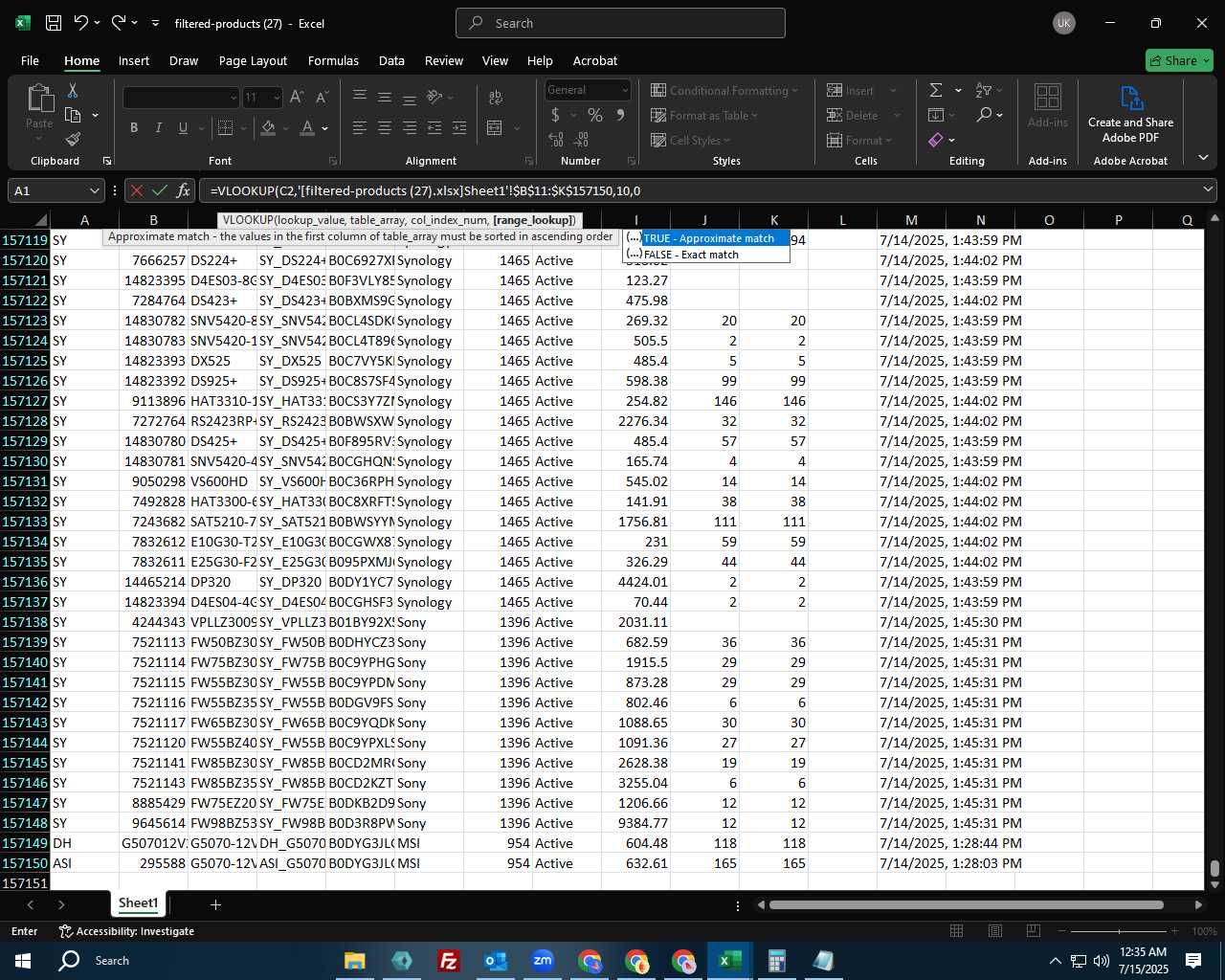Click the AutoSum sigma icon
The image size is (1225, 980).
click(x=936, y=90)
